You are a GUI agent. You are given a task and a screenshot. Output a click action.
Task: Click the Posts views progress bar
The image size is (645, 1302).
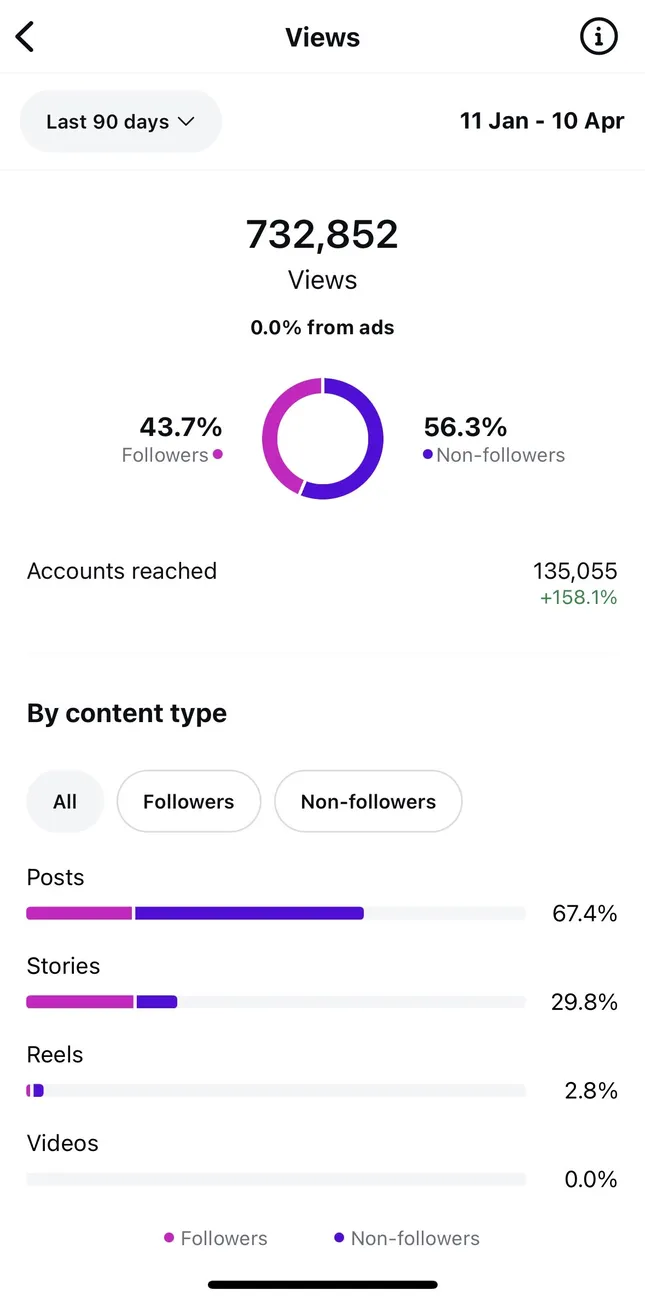tap(276, 913)
